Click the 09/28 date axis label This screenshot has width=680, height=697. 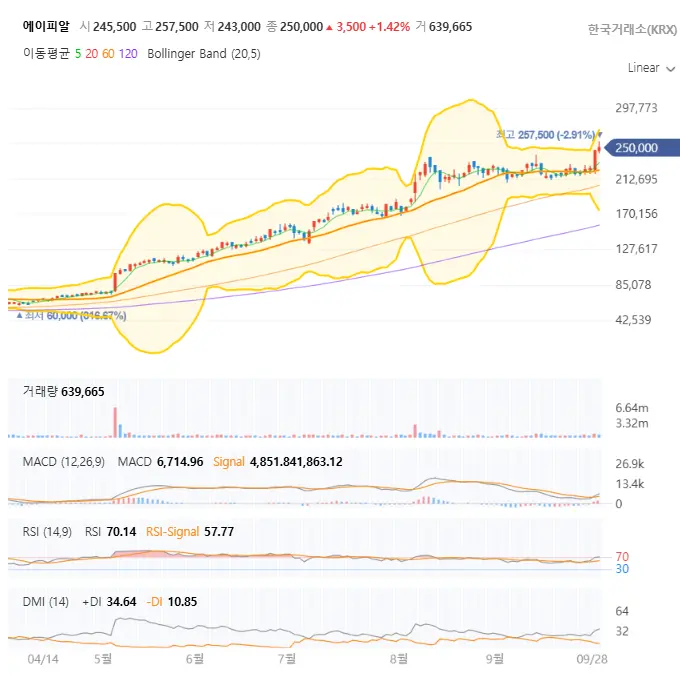pos(592,659)
